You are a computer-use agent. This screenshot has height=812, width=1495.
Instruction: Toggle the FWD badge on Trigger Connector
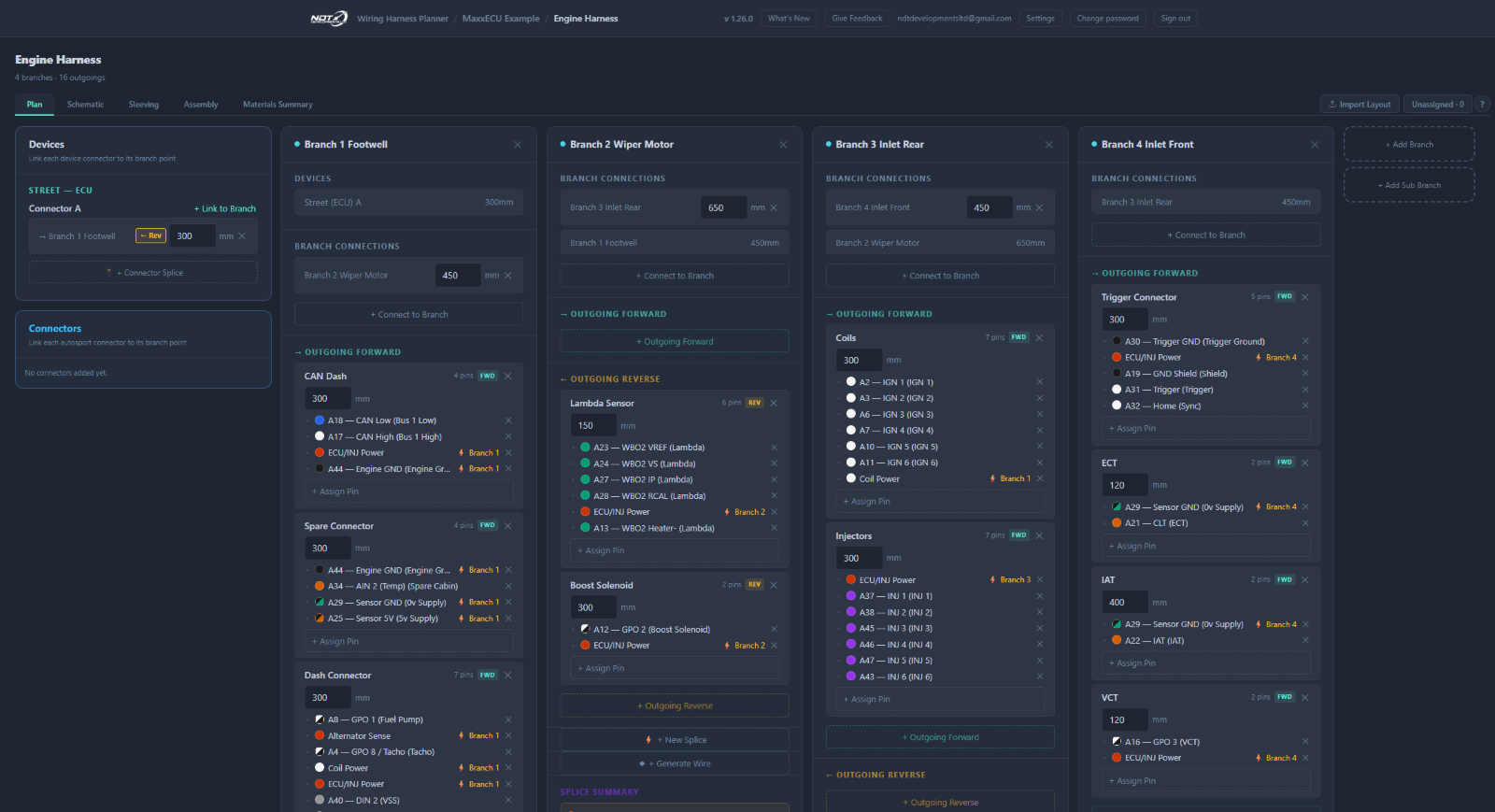tap(1285, 297)
